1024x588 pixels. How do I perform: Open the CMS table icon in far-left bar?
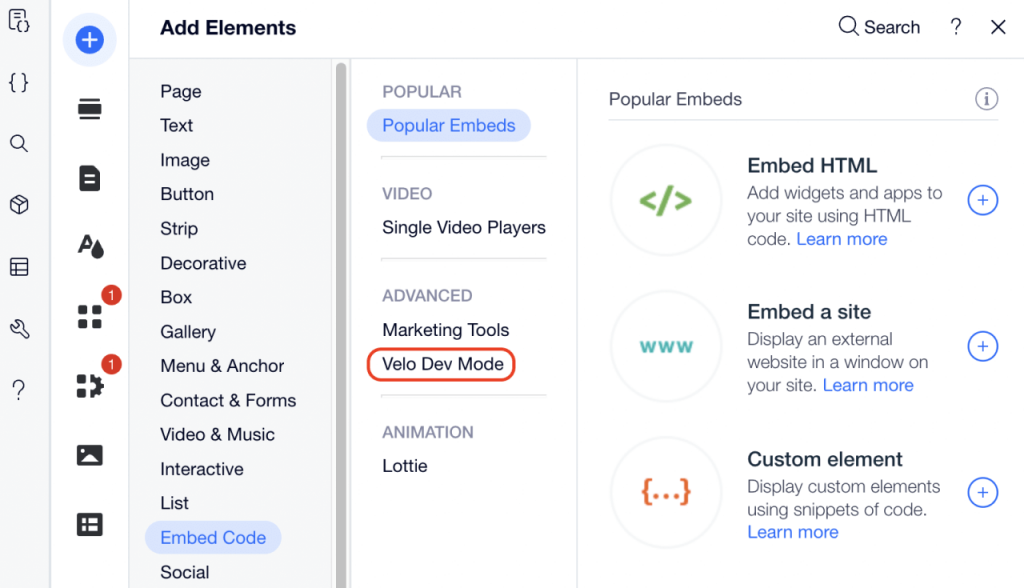pos(18,266)
